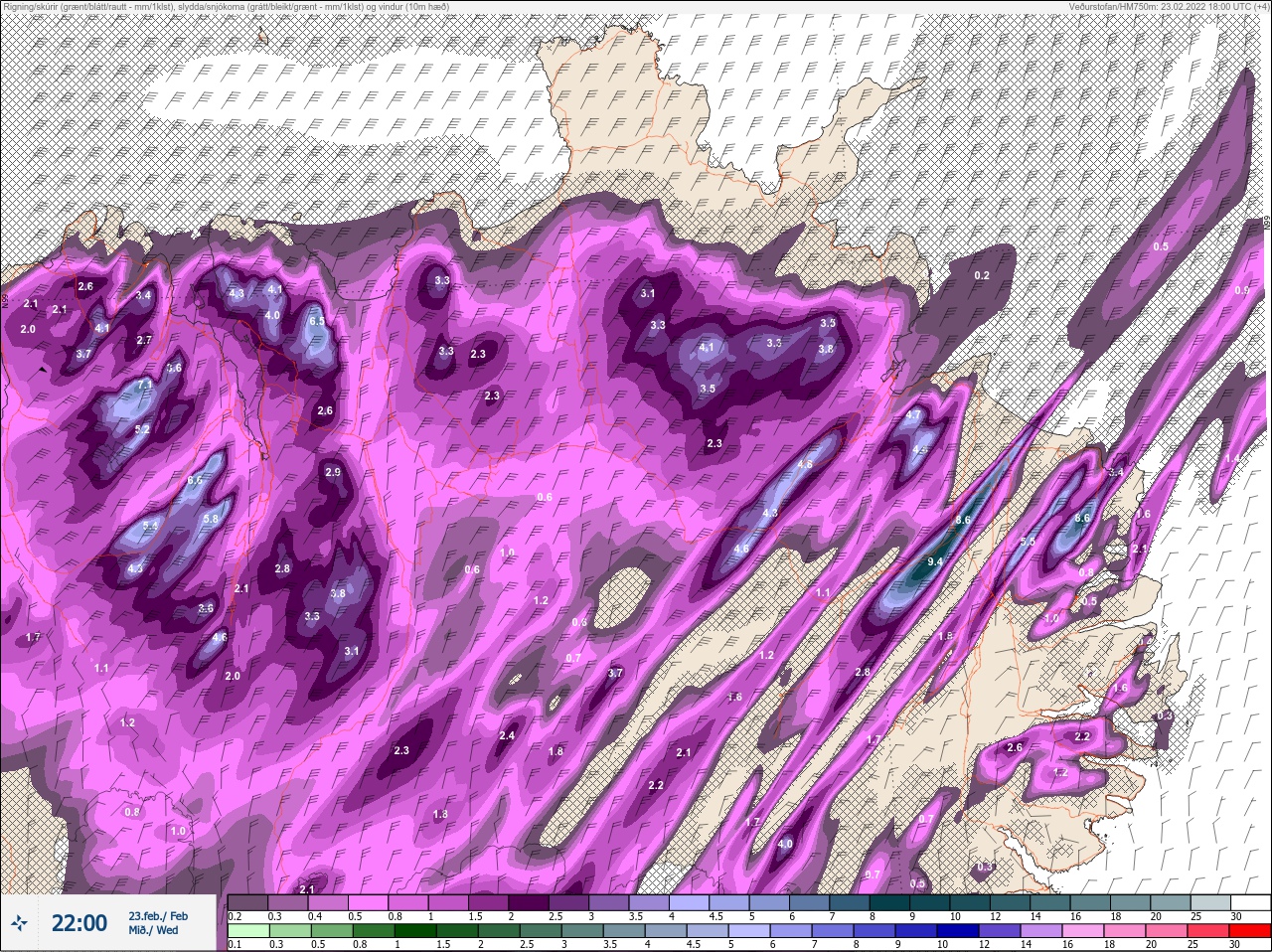Image resolution: width=1272 pixels, height=952 pixels.
Task: Click the 6.5 precipitation value on map
Action: 317,322
